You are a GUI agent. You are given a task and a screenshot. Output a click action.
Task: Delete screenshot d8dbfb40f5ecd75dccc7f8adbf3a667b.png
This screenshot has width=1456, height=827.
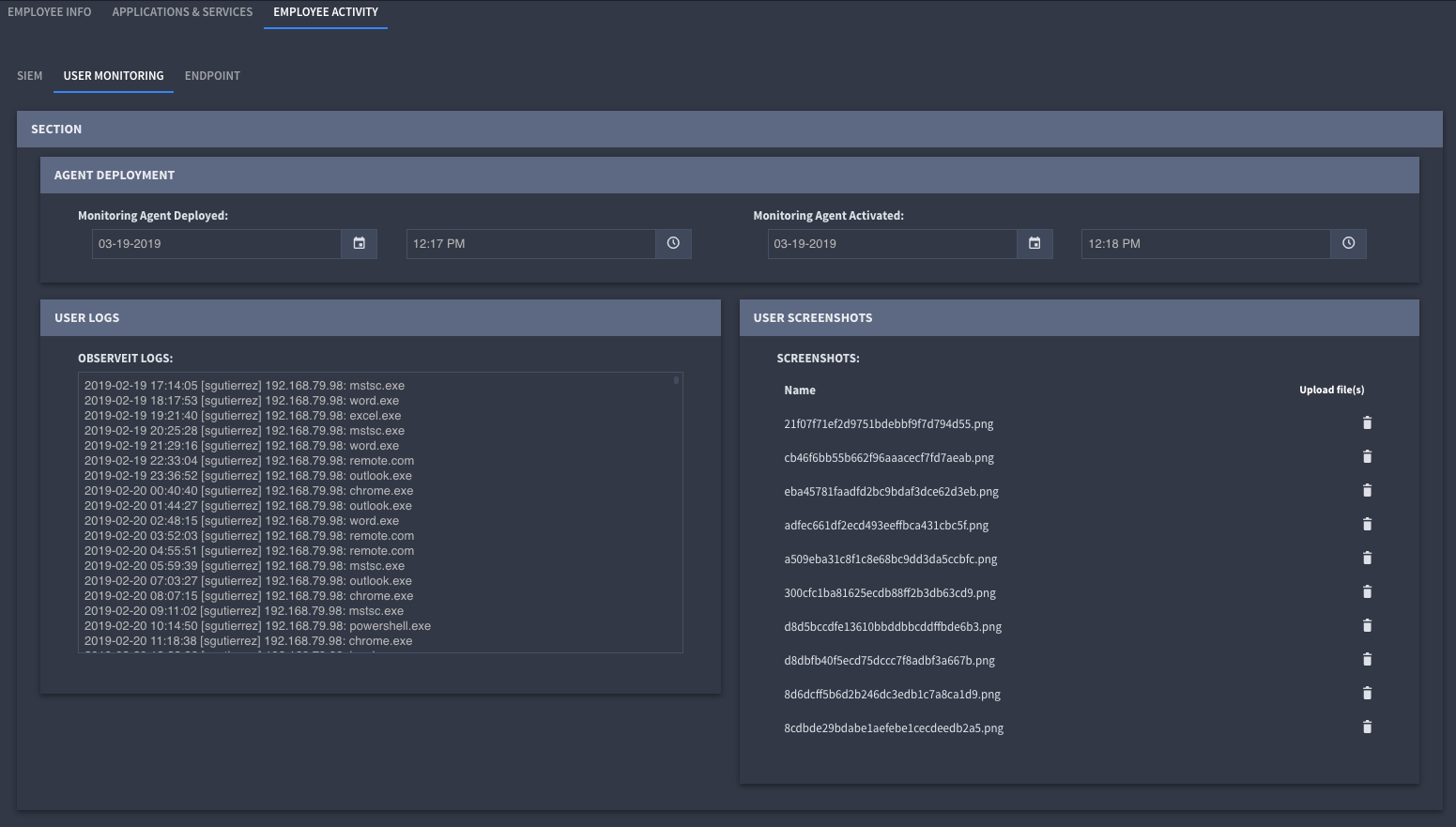coord(1367,659)
